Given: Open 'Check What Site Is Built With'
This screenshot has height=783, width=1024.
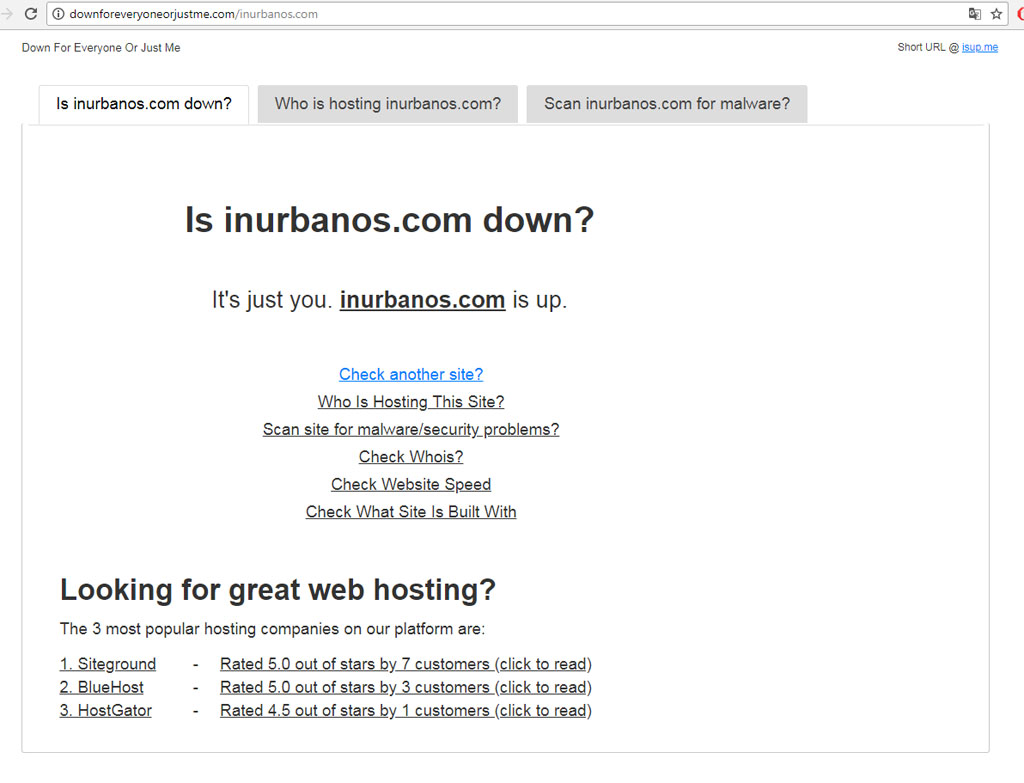Looking at the screenshot, I should [411, 512].
